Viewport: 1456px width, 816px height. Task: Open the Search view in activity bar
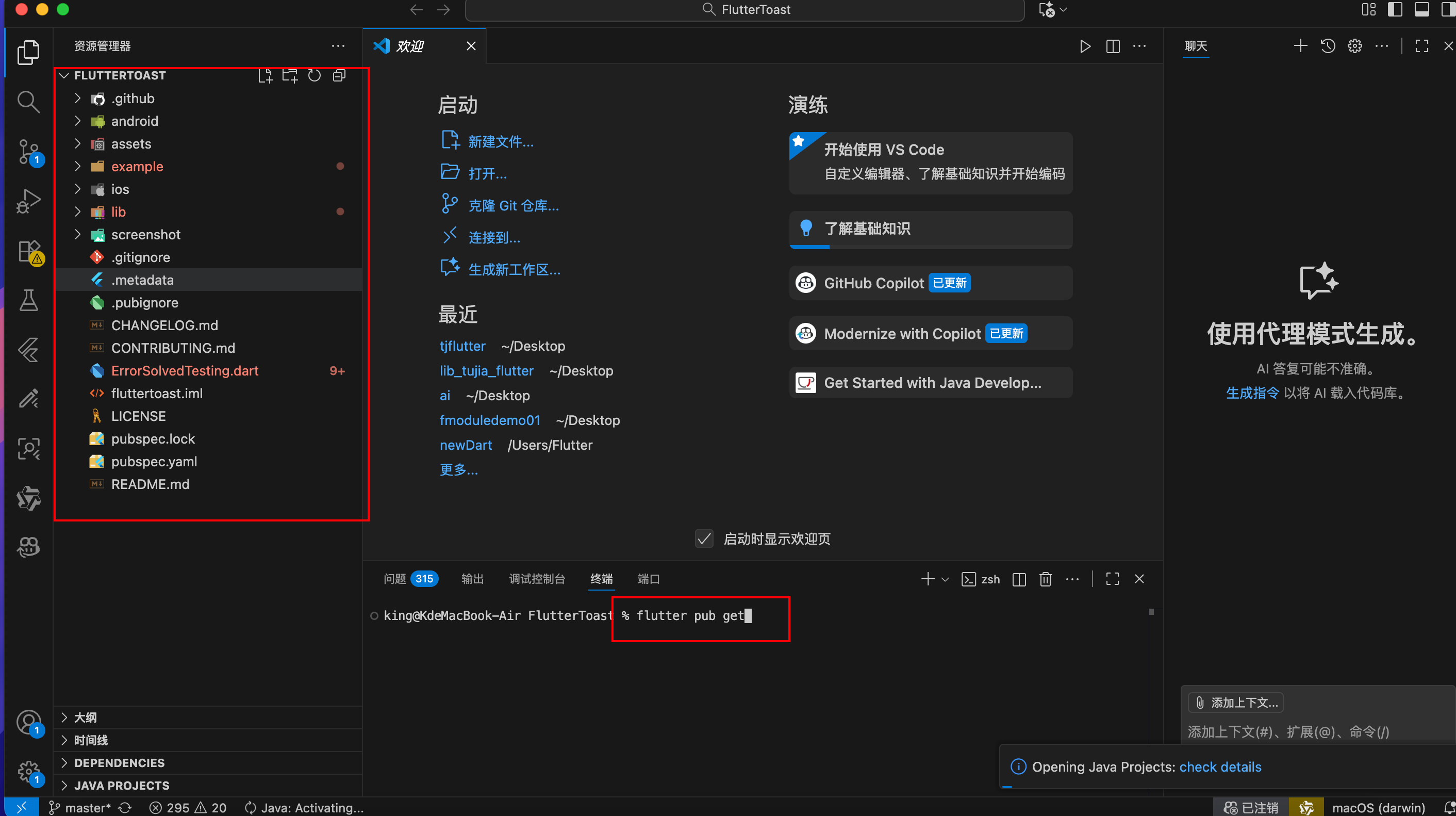pyautogui.click(x=28, y=102)
